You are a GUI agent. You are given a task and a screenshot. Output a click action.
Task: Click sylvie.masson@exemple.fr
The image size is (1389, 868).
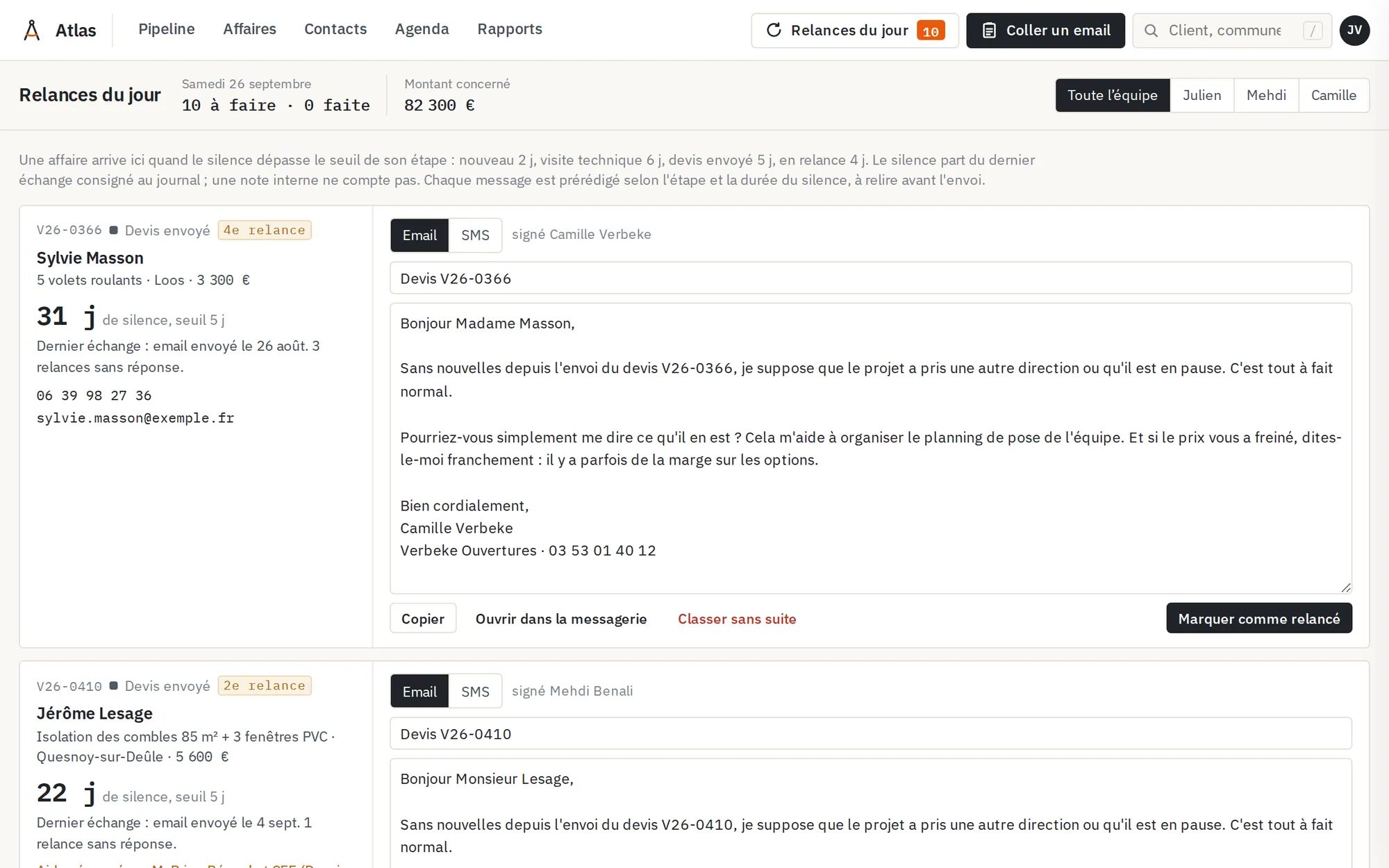point(135,418)
